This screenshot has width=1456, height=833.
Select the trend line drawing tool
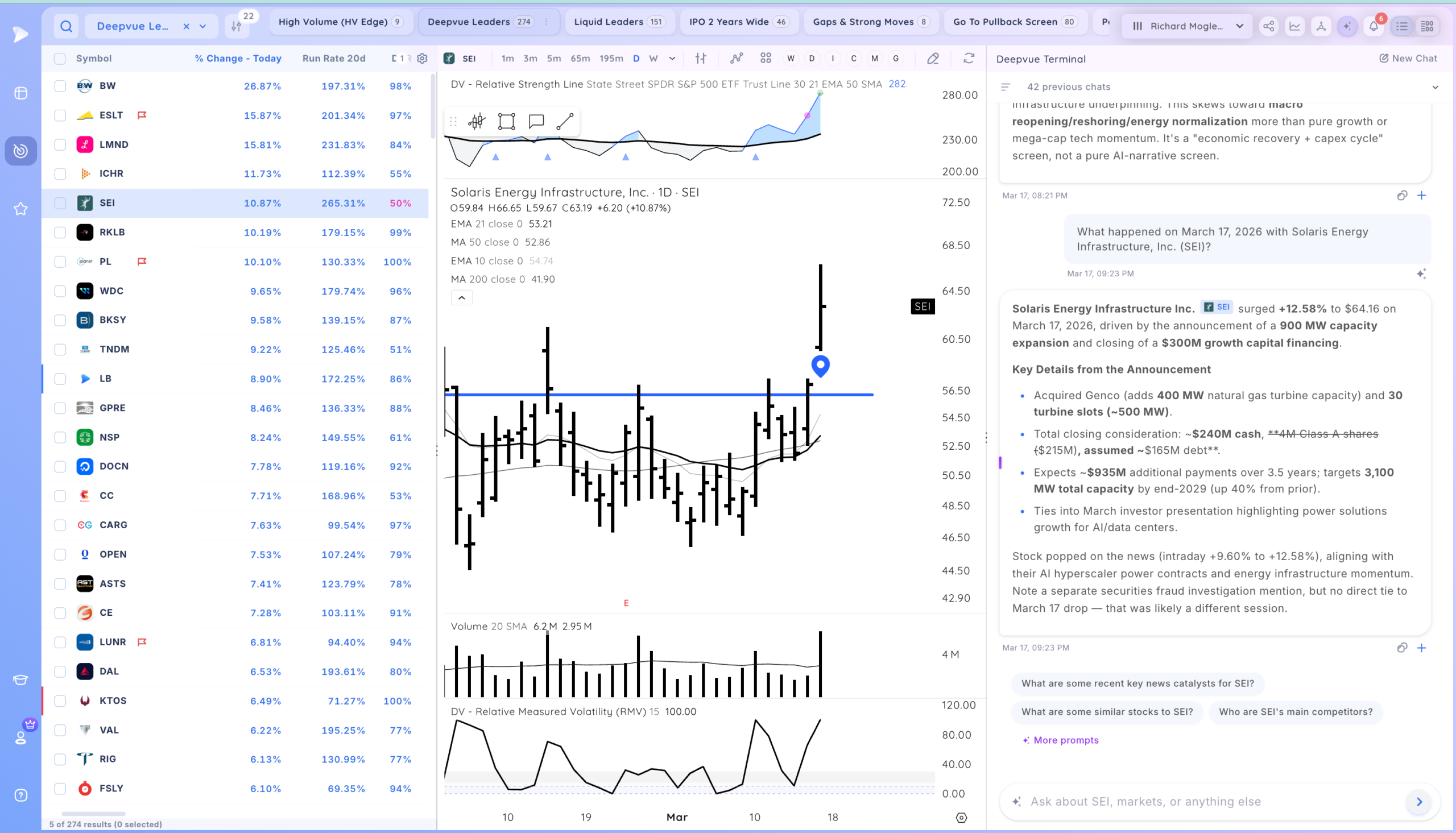tap(565, 121)
